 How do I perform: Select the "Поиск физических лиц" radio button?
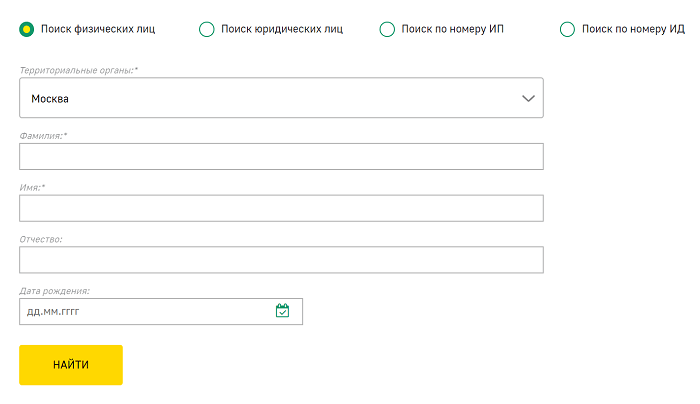(27, 29)
